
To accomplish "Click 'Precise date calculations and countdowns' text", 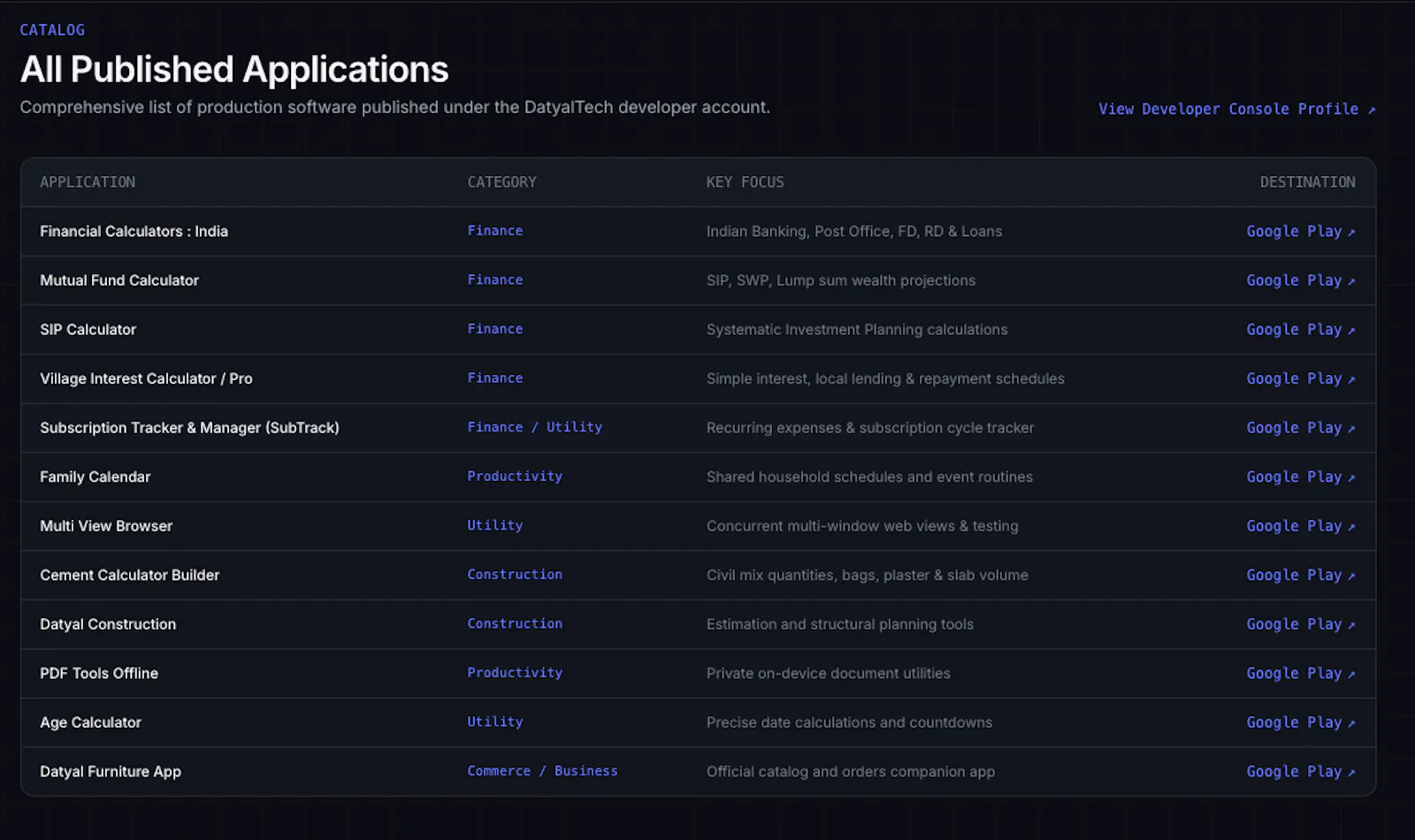I will [849, 722].
